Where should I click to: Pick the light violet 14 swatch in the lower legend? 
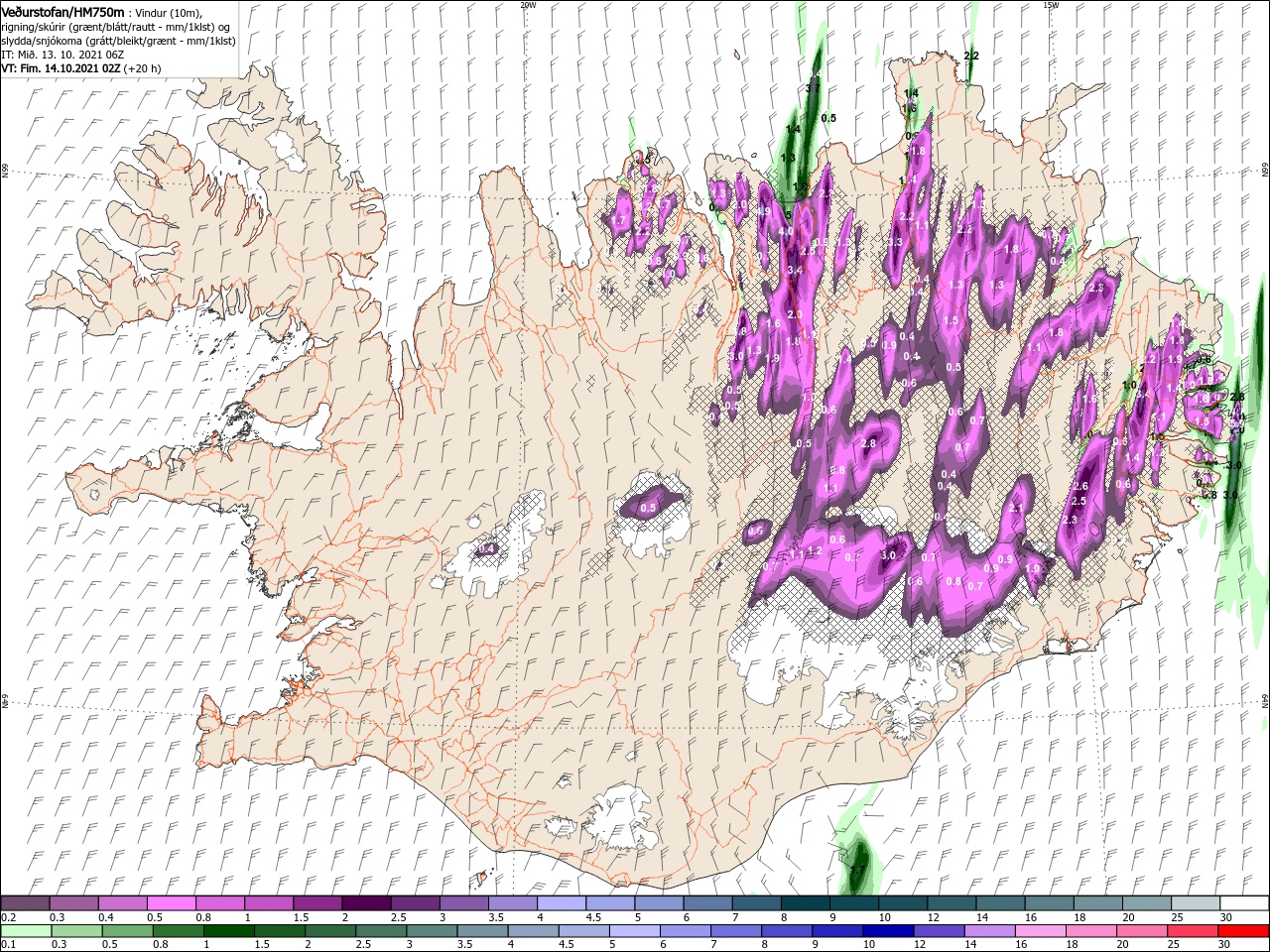(988, 931)
